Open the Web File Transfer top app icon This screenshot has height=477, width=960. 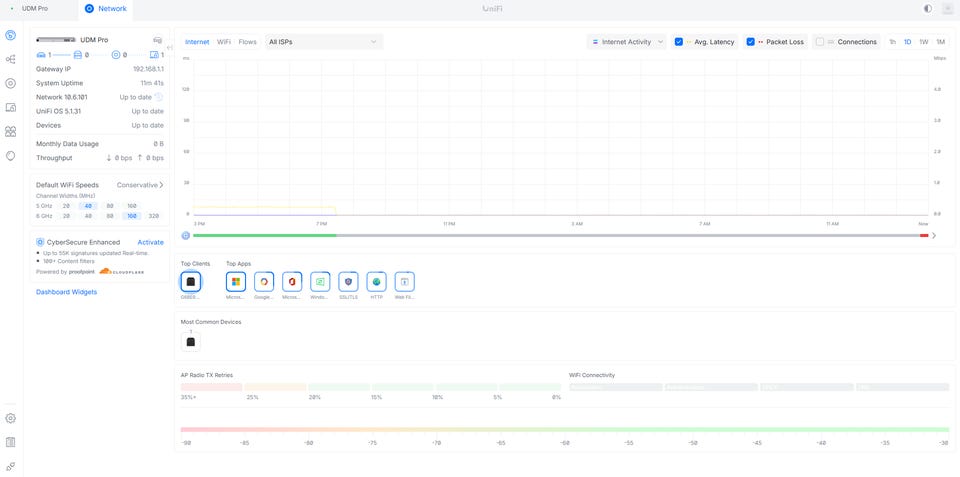tap(405, 282)
